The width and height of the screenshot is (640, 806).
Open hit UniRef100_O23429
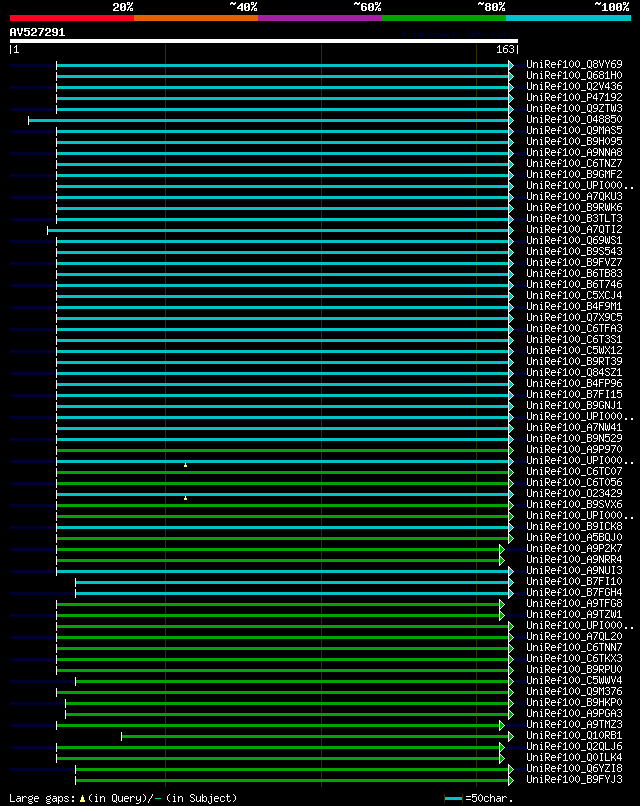(574, 493)
